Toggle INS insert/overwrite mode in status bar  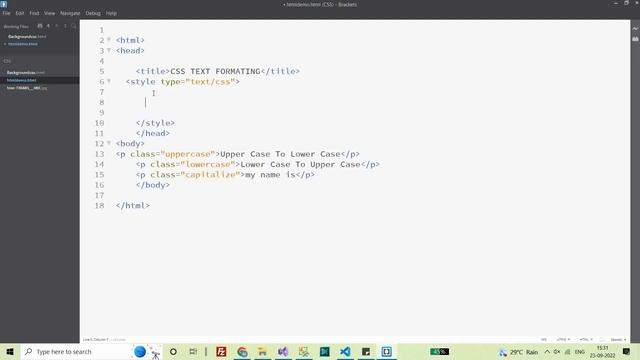[x=544, y=340]
